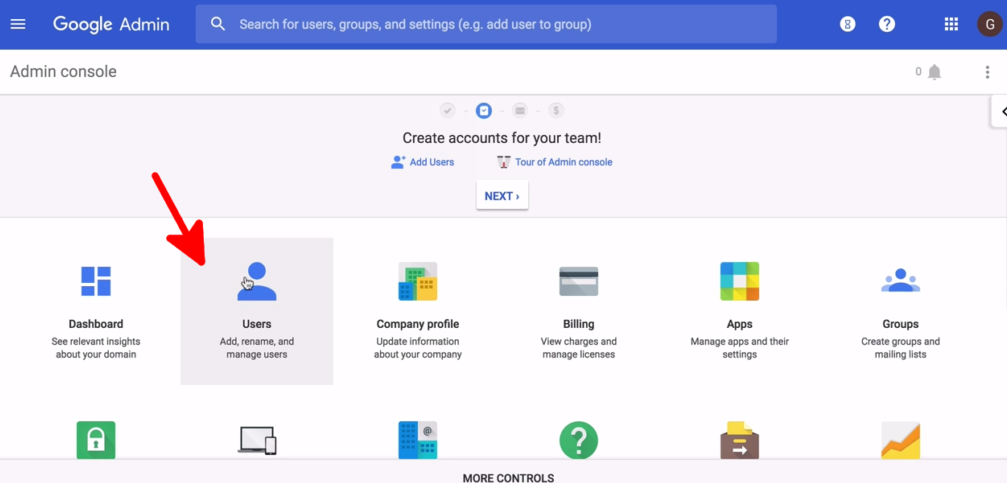Open the Groups people icon

900,281
